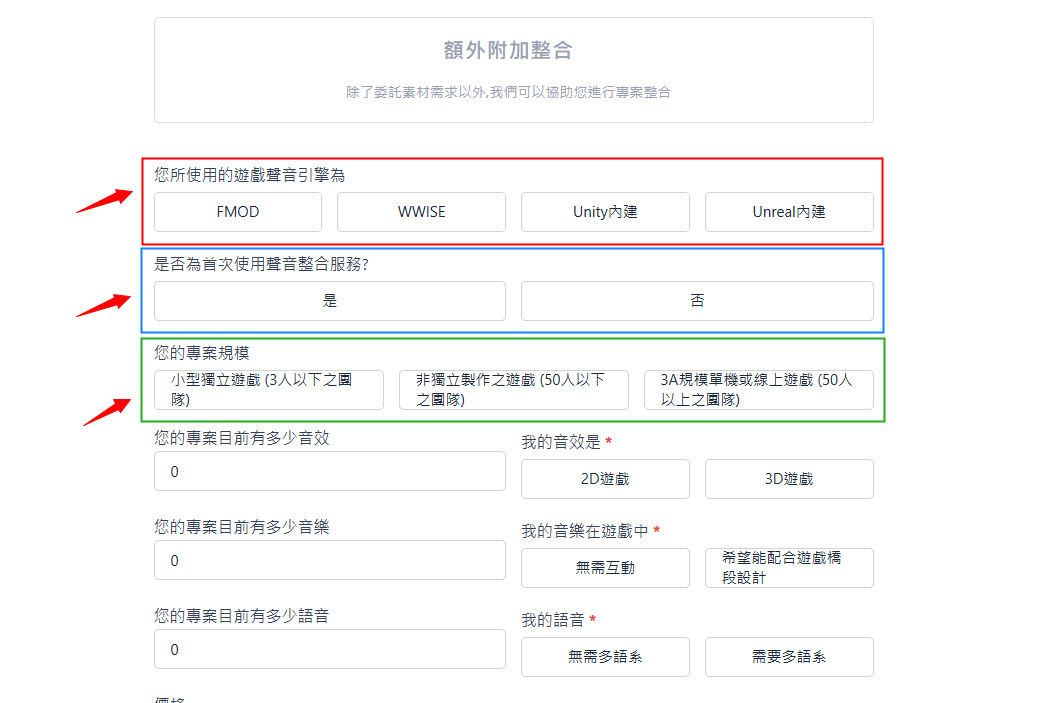Image resolution: width=1040 pixels, height=703 pixels.
Task: Pick the Unity內建 engine option
Action: pos(605,212)
